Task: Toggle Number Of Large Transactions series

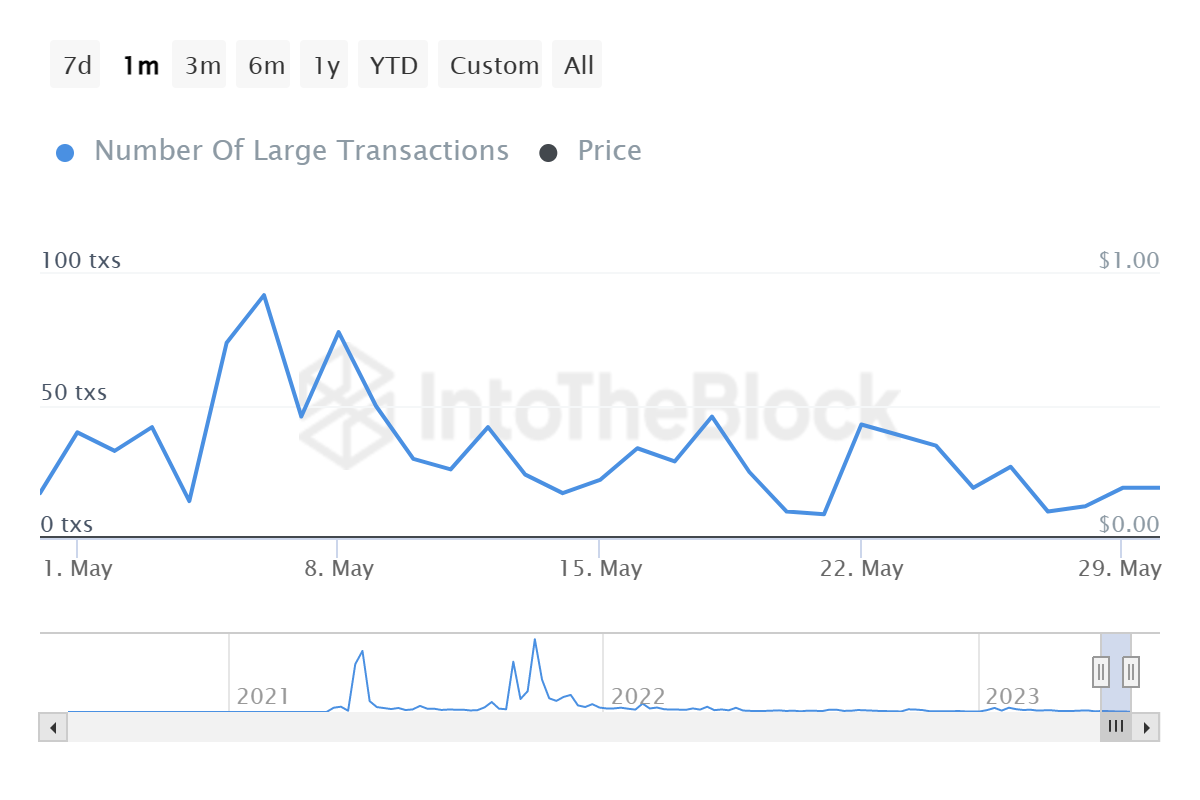Action: pos(301,151)
